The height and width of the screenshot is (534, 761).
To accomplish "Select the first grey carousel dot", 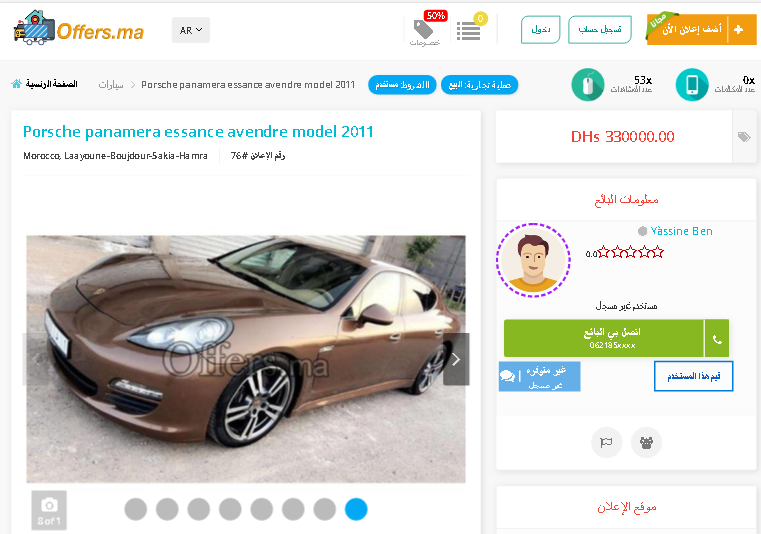I will (x=135, y=509).
